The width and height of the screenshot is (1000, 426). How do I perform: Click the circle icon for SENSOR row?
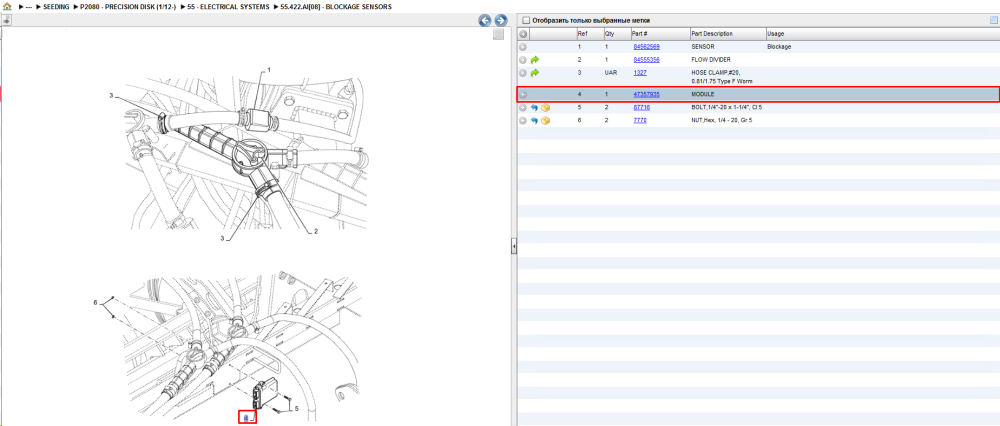pyautogui.click(x=523, y=47)
